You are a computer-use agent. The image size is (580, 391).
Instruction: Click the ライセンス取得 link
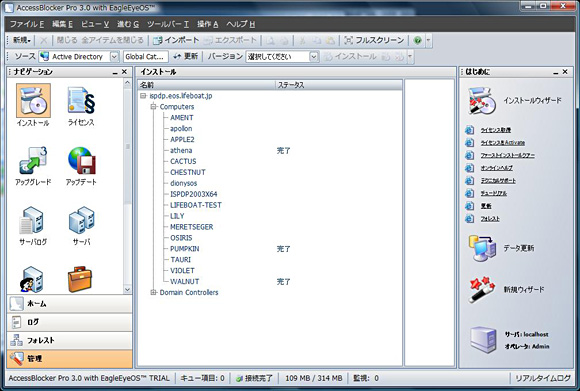496,130
